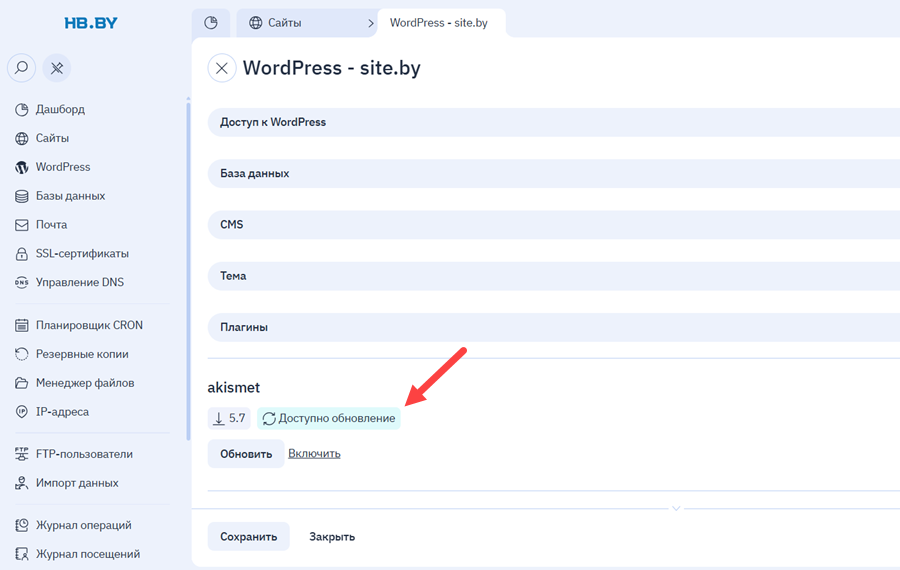The width and height of the screenshot is (900, 570).
Task: Open SSL-сертификаты in the sidebar
Action: coord(82,254)
